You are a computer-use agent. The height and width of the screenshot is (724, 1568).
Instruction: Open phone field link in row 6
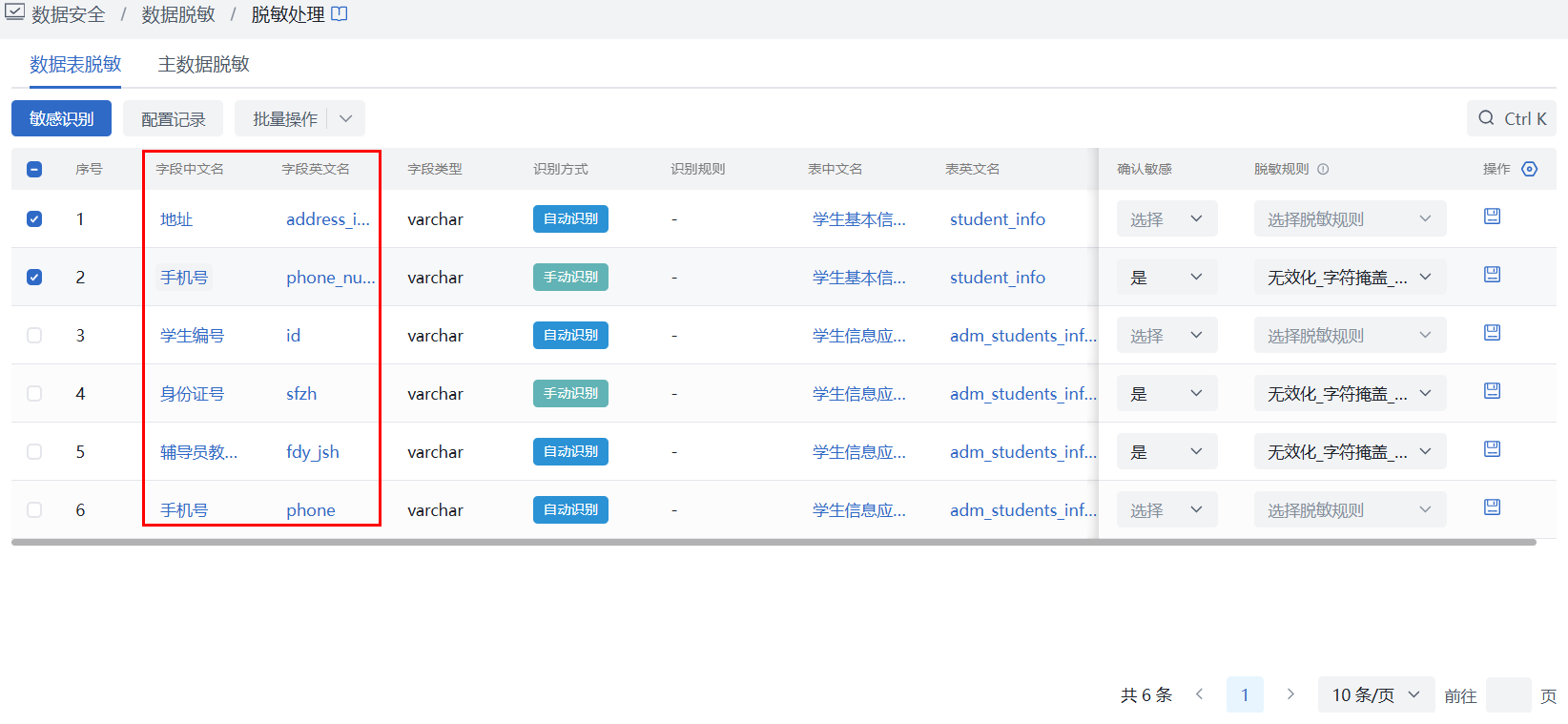tap(311, 510)
